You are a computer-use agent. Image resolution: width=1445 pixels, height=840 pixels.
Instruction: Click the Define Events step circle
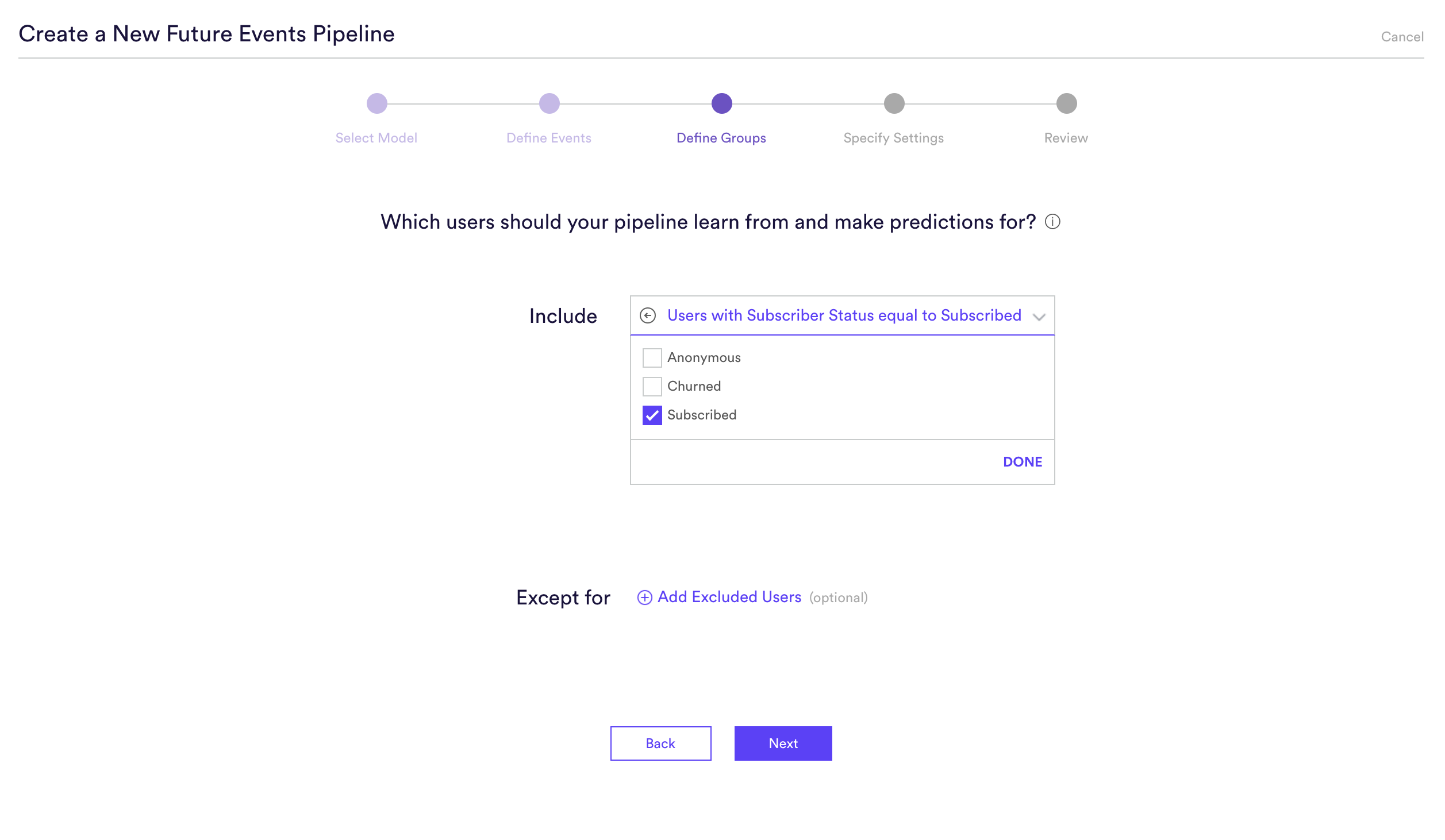[549, 103]
